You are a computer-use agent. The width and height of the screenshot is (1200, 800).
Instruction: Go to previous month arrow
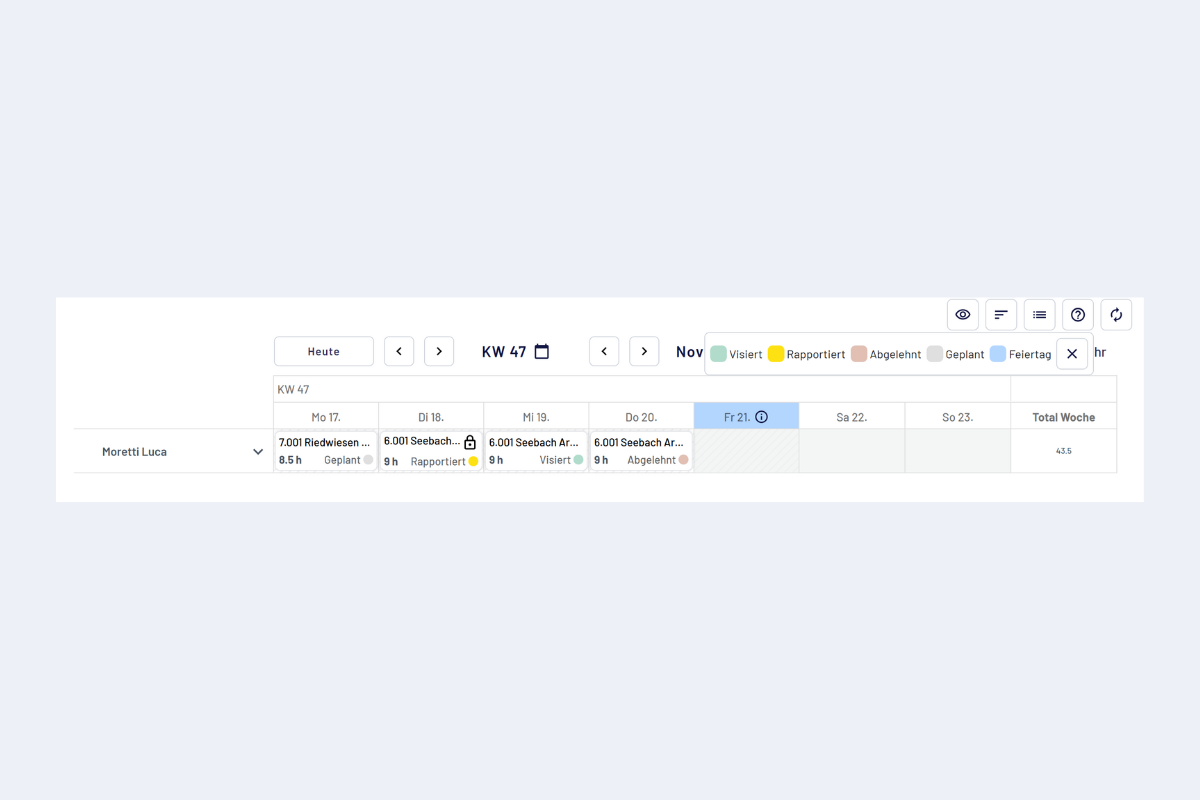pyautogui.click(x=604, y=352)
